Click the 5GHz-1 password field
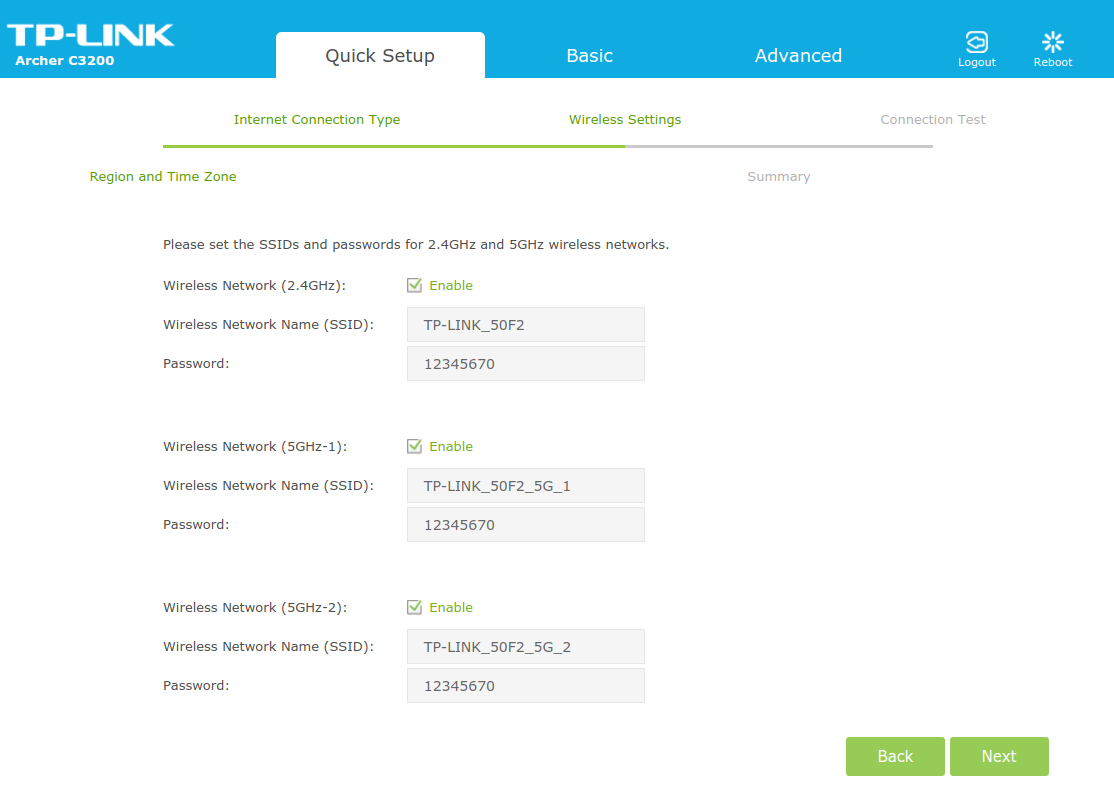 click(525, 525)
